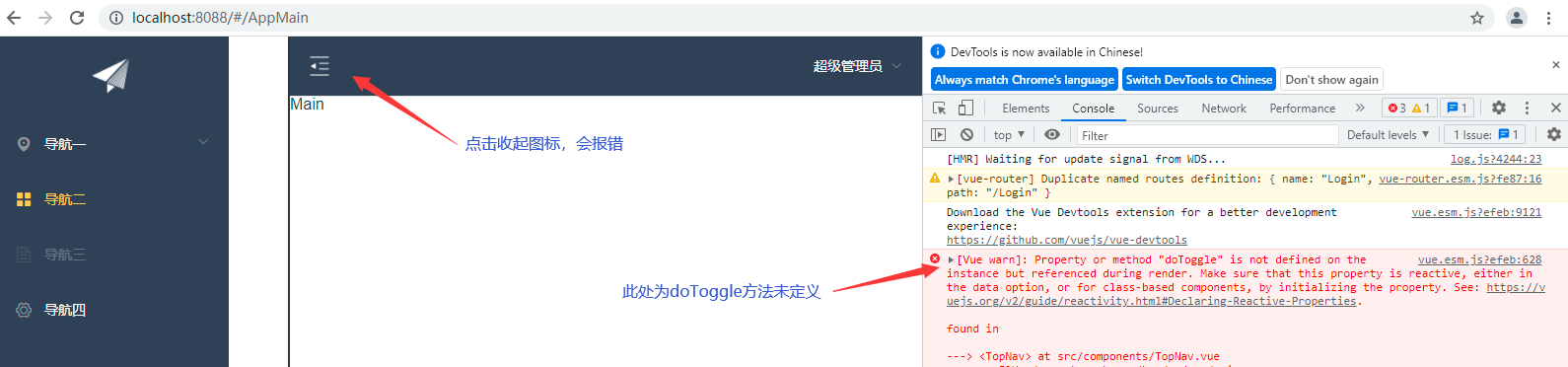
Task: Click the grid icon beside 导航二
Action: (24, 199)
